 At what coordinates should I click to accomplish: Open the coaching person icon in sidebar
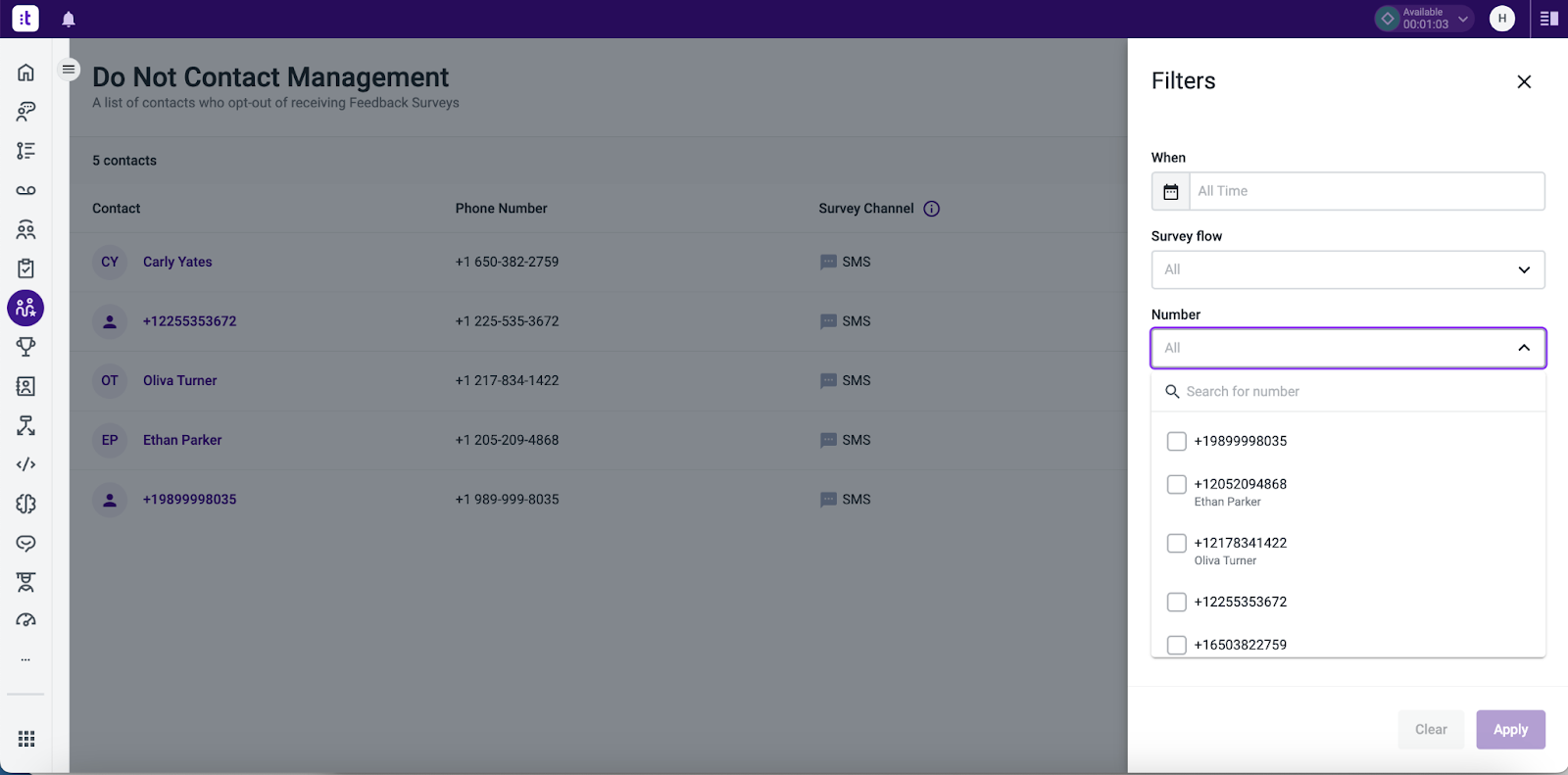pyautogui.click(x=25, y=582)
